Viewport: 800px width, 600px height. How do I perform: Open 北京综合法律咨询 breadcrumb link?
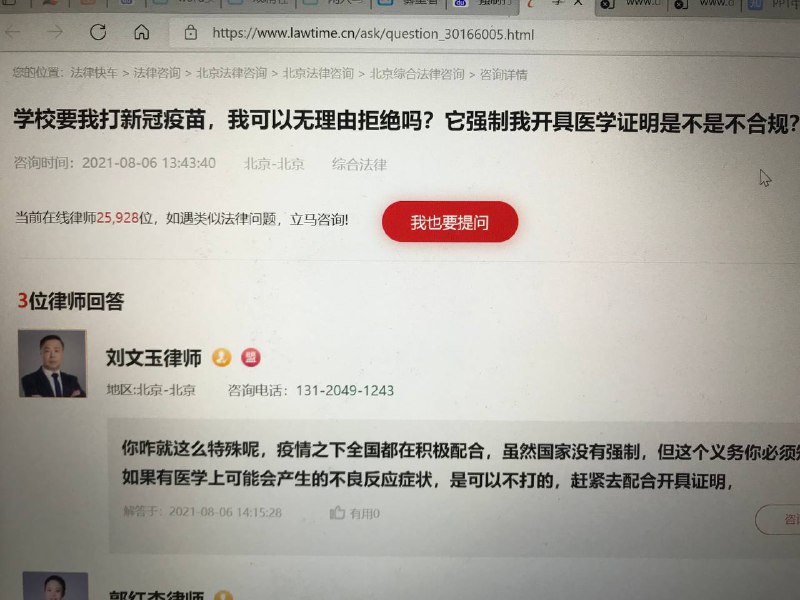click(x=417, y=74)
